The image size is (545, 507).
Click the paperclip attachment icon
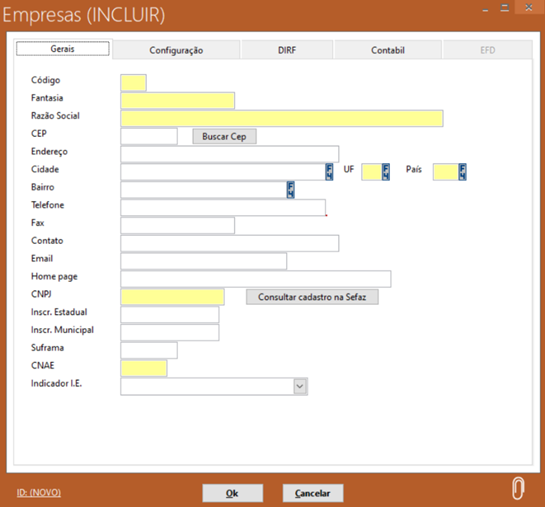tap(518, 489)
